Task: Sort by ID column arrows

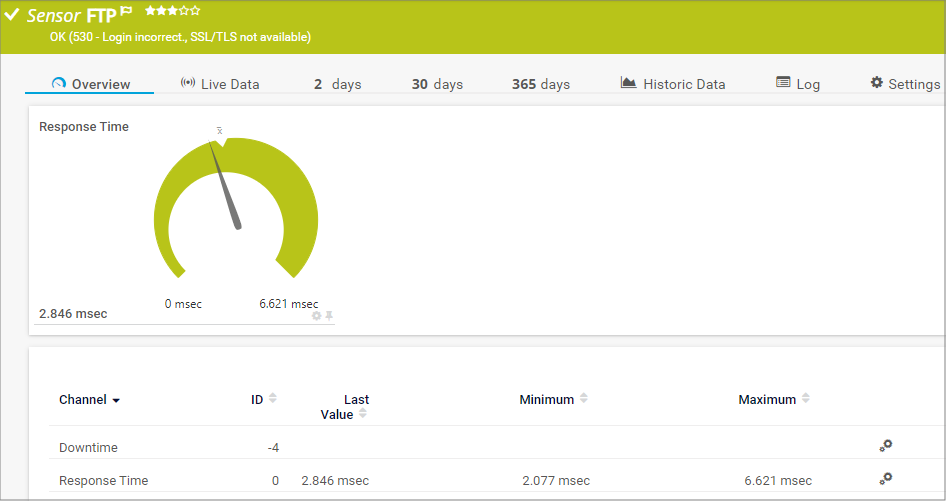Action: coord(273,399)
